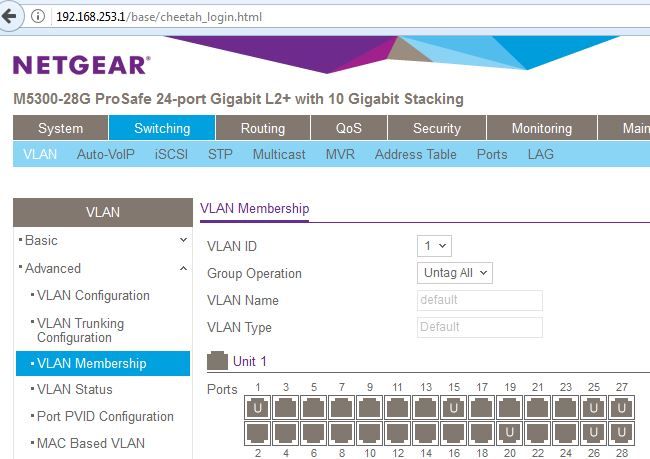The height and width of the screenshot is (459, 650).
Task: Toggle port 2 membership
Action: pos(257,432)
